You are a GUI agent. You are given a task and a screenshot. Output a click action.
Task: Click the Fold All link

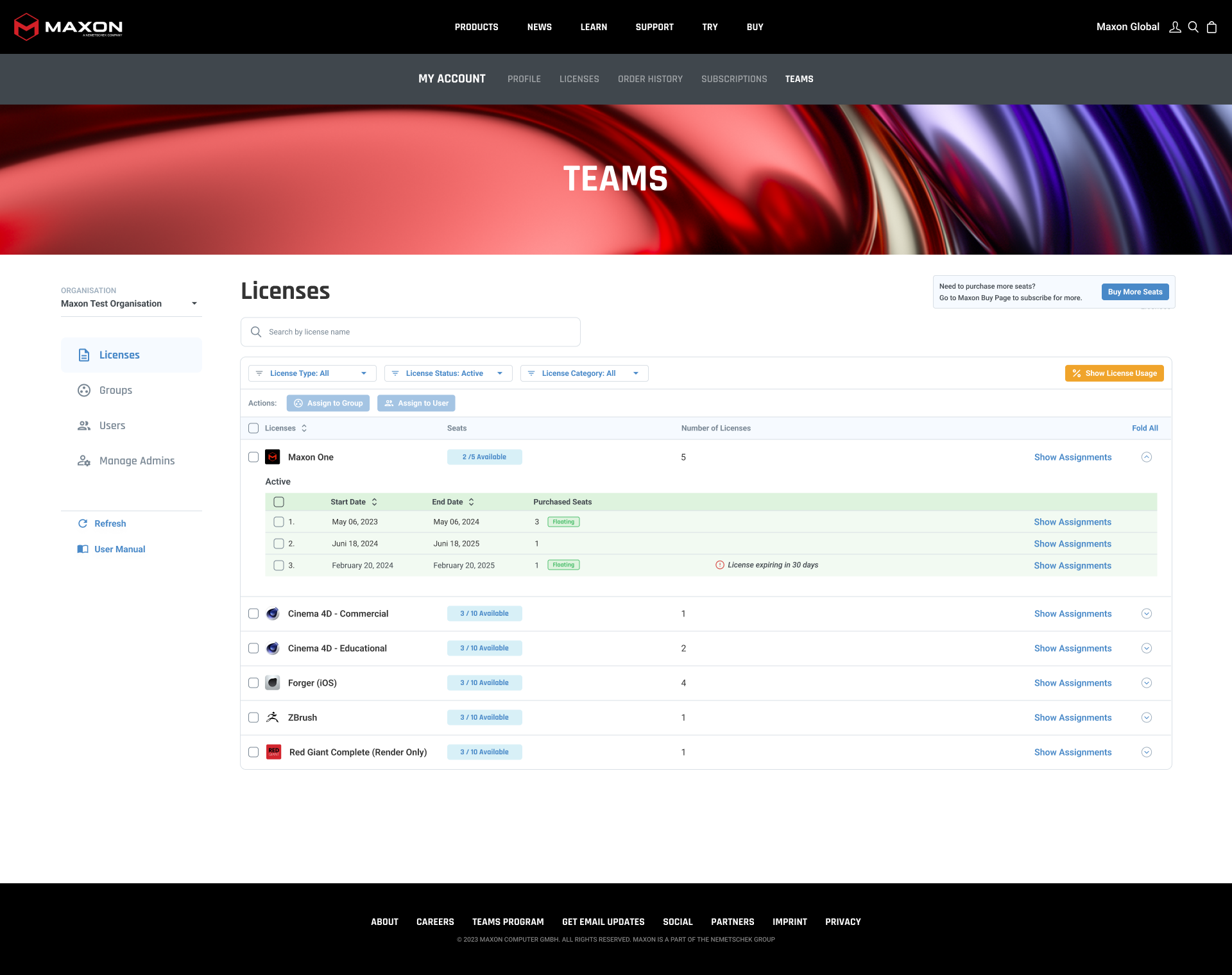point(1145,428)
